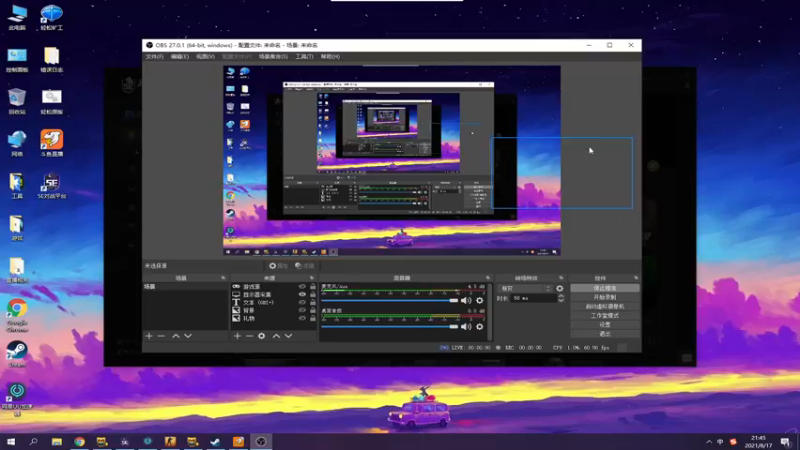Open Windows Start menu
The width and height of the screenshot is (800, 450).
coord(11,441)
